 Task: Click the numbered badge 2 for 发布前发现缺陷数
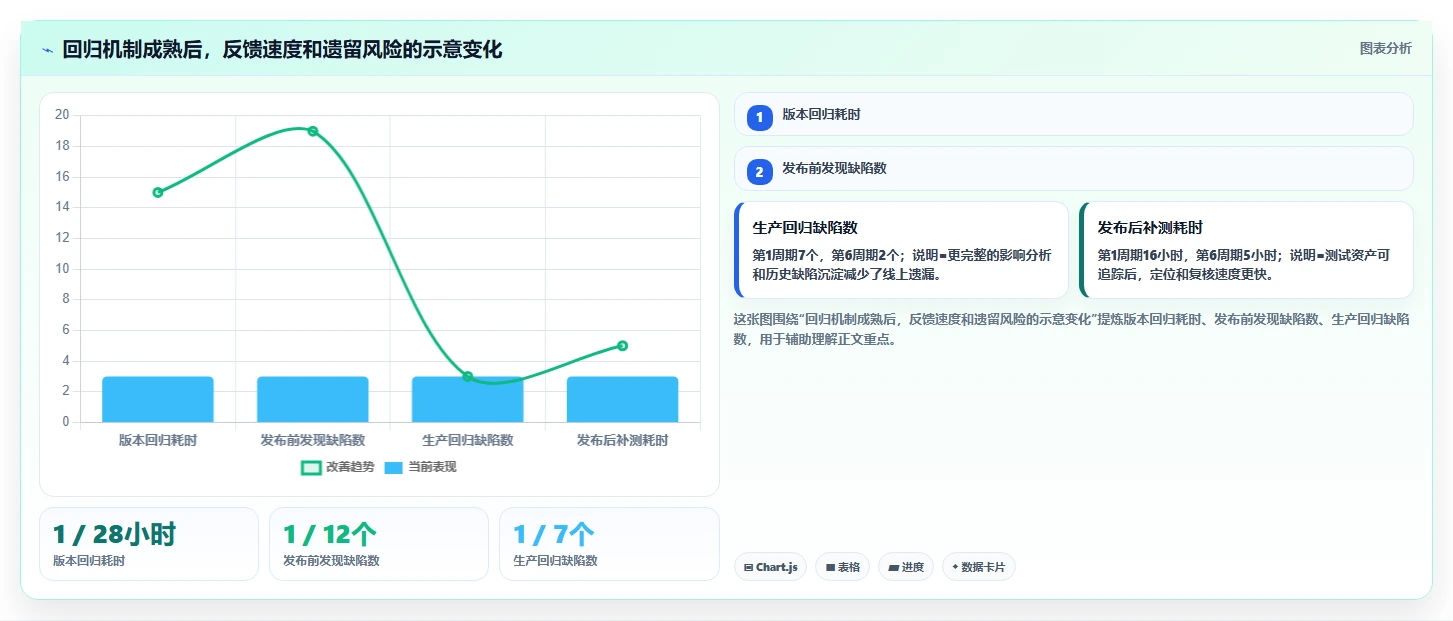(x=759, y=172)
